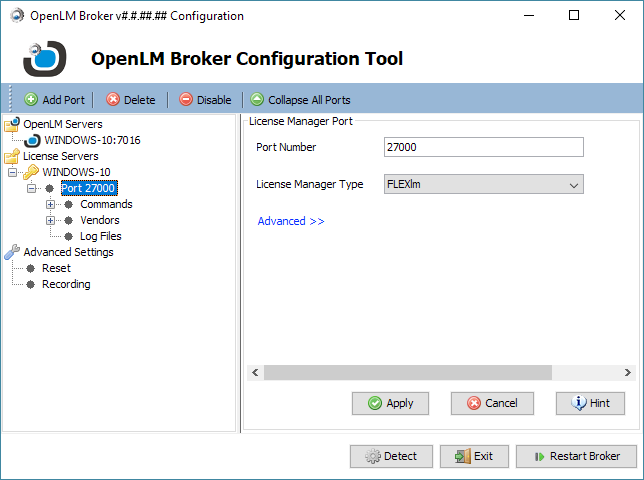The height and width of the screenshot is (480, 644).
Task: Click the Restart Broker button
Action: pos(576,456)
